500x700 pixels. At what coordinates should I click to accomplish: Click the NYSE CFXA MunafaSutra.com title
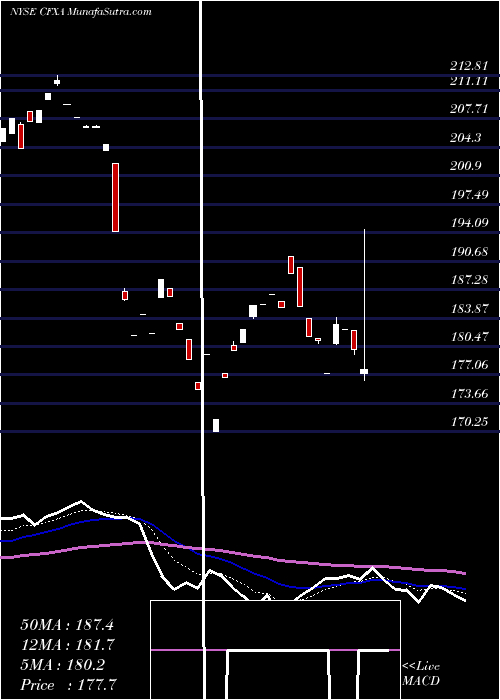click(x=81, y=12)
